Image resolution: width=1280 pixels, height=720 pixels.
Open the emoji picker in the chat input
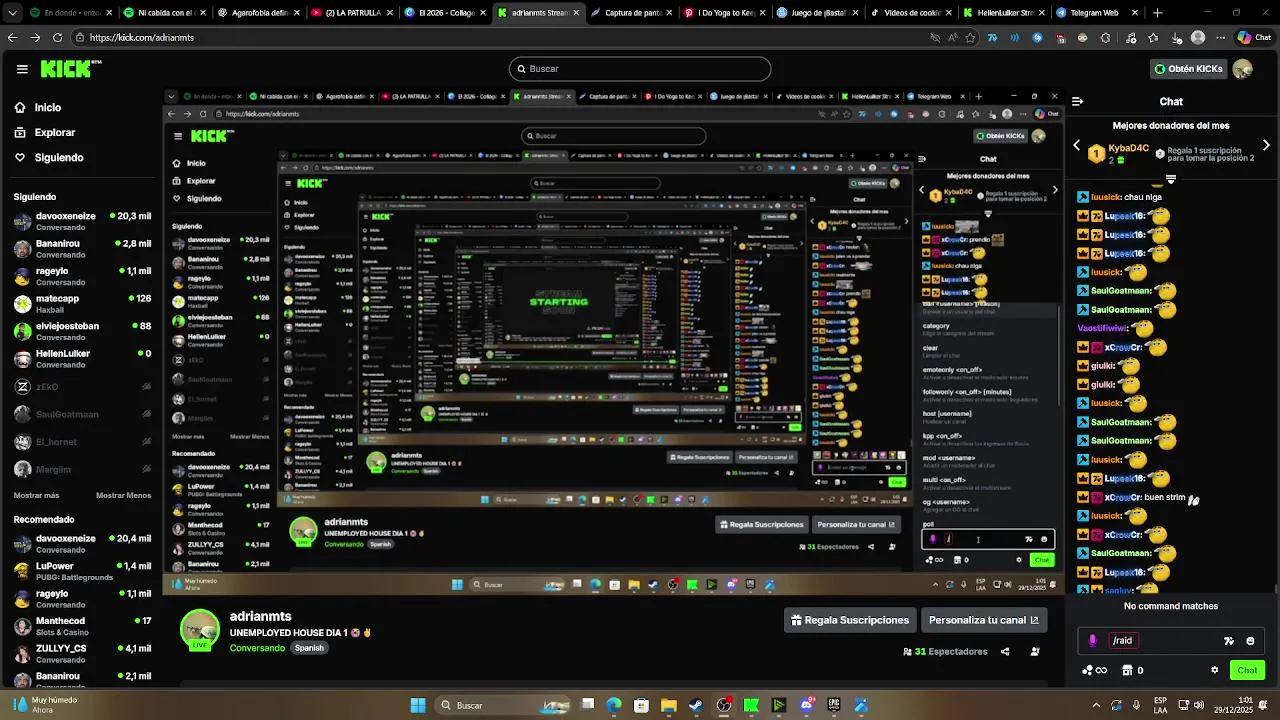(1251, 641)
